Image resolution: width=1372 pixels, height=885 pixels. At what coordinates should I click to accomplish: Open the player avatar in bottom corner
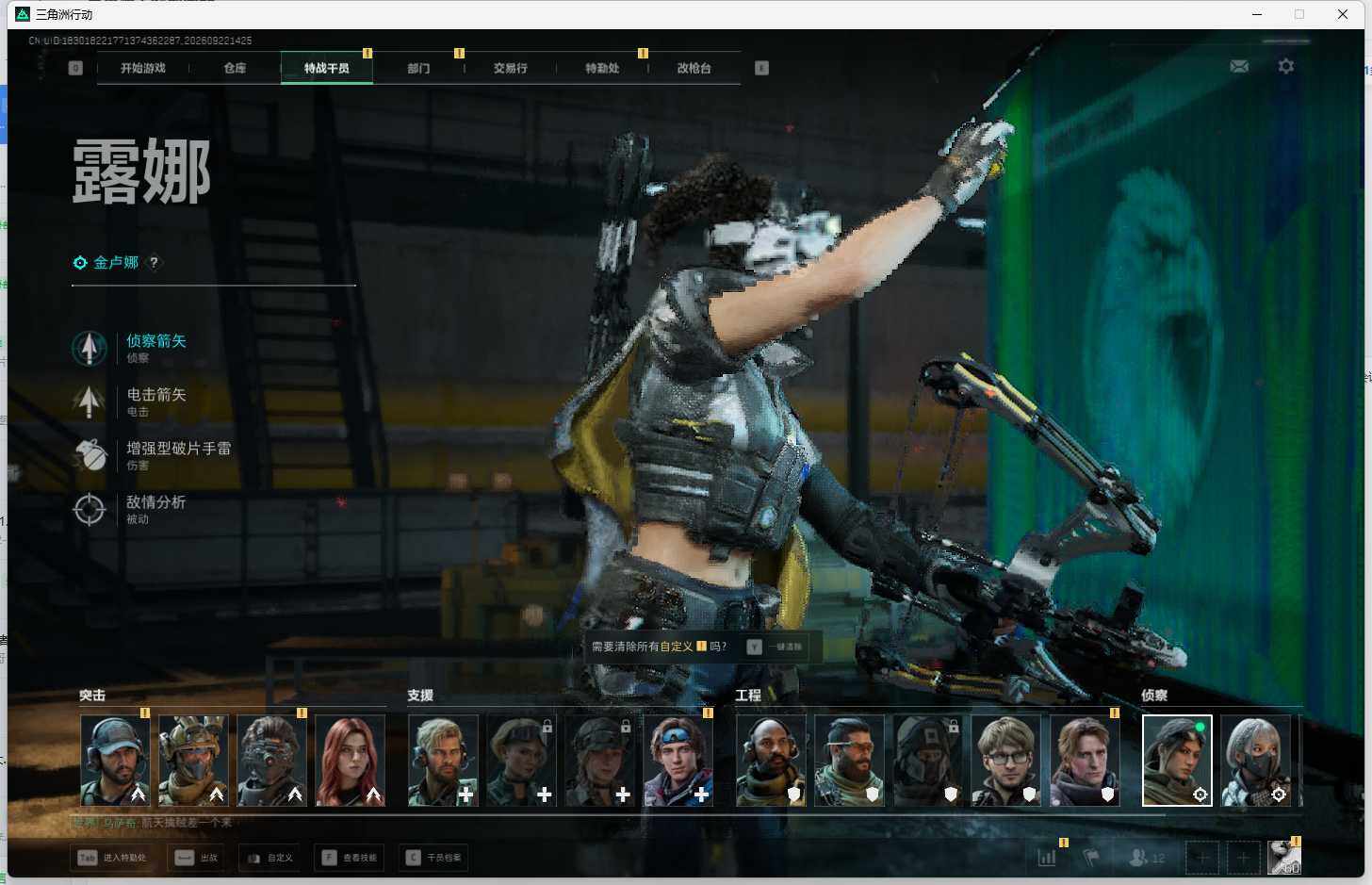[x=1283, y=858]
